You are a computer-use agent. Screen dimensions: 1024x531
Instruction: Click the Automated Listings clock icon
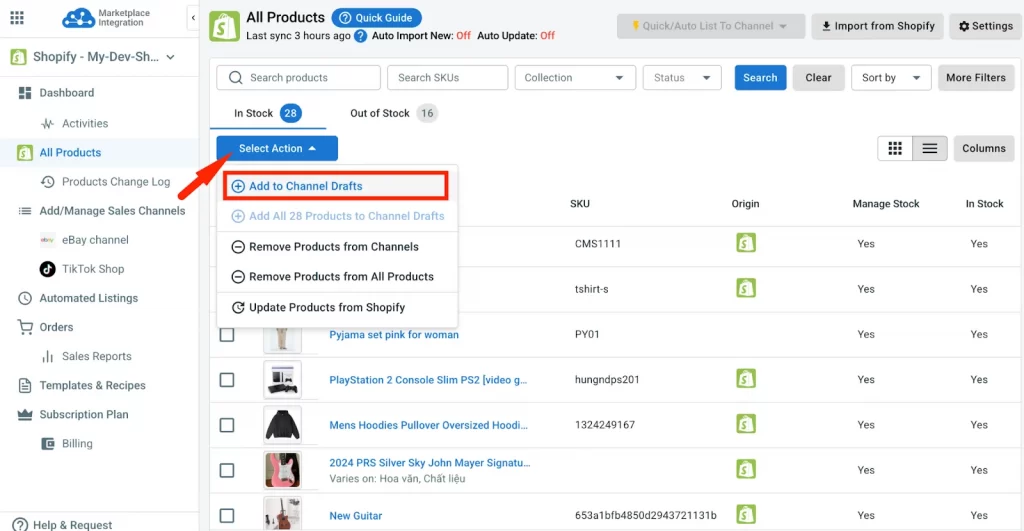click(25, 298)
